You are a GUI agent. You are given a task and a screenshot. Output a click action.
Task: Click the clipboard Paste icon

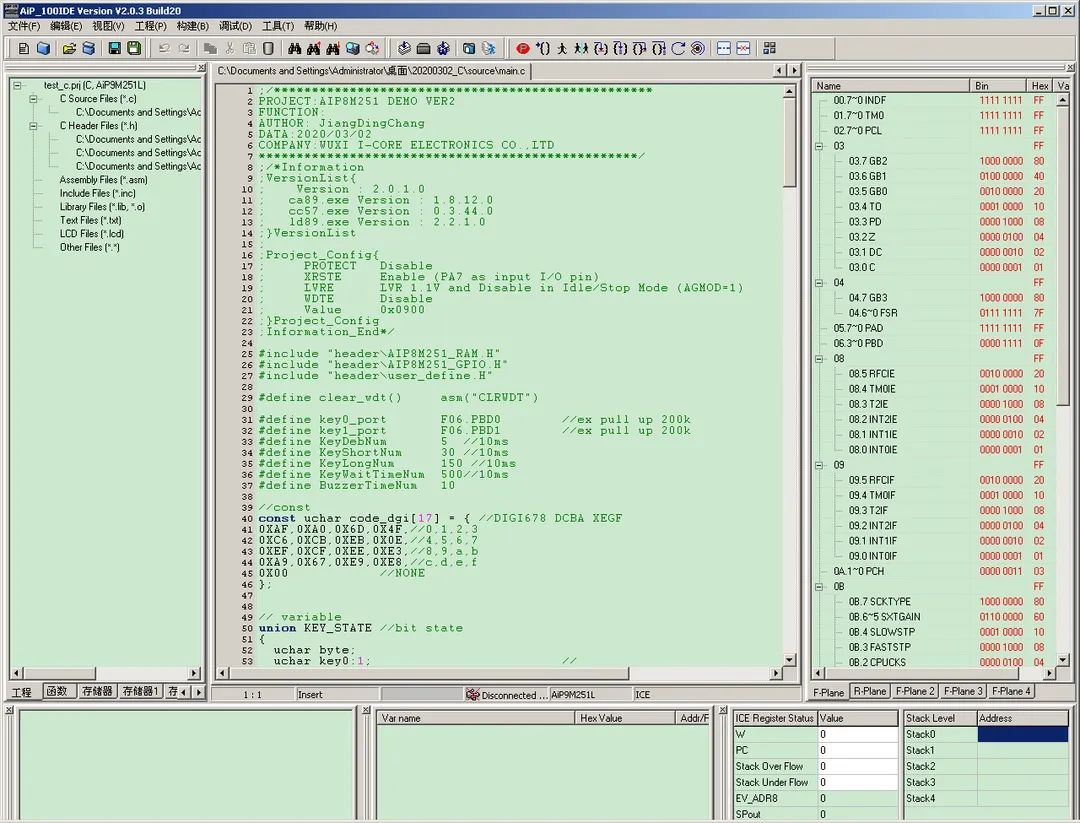click(249, 48)
